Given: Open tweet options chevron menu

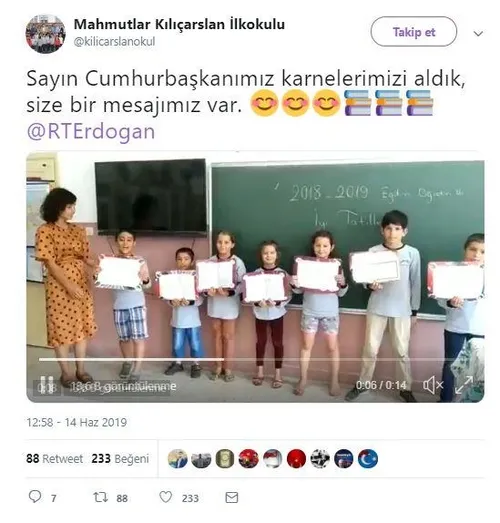Looking at the screenshot, I should [478, 33].
